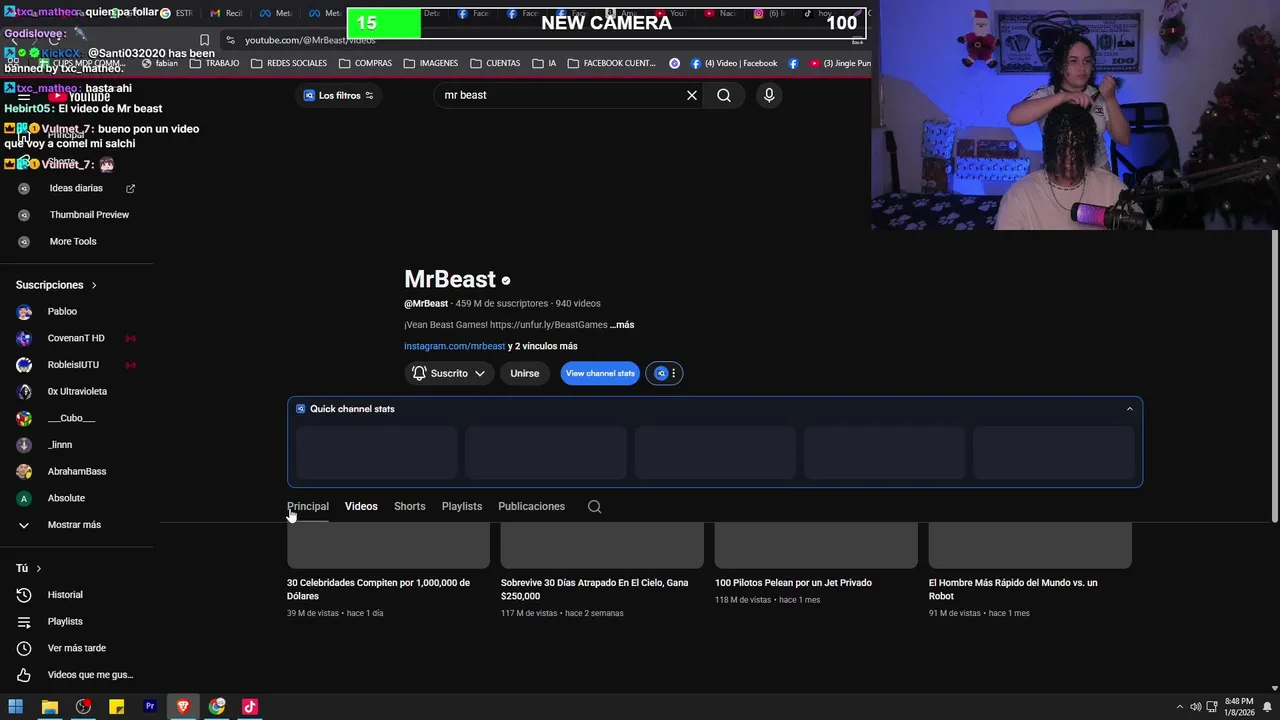The width and height of the screenshot is (1280, 720).
Task: Switch to the Principal channel tab
Action: coord(308,506)
